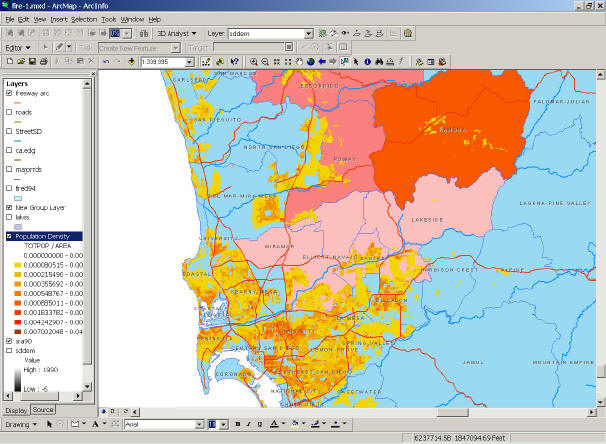Apply underline text formatting

(x=260, y=424)
